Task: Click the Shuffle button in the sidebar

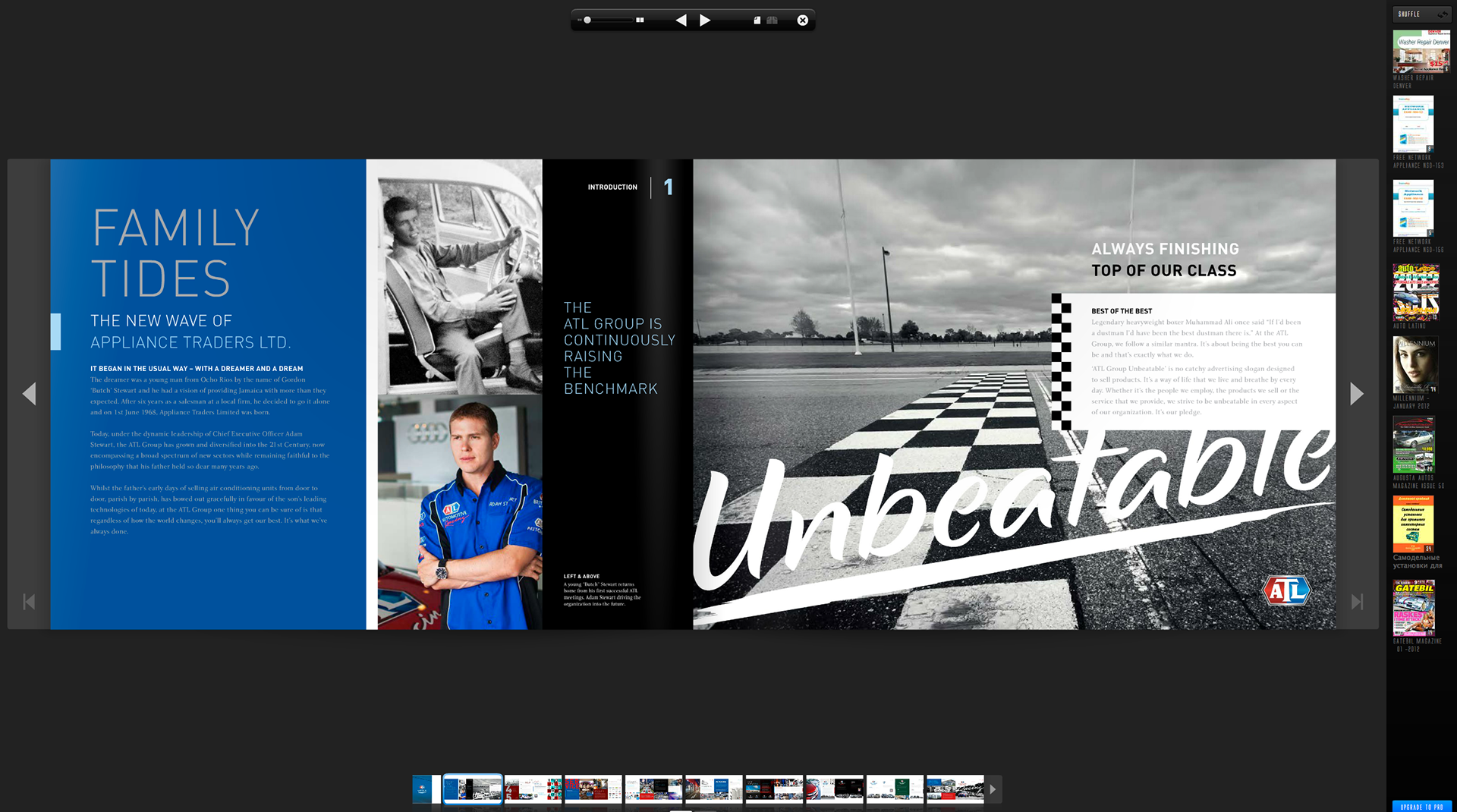Action: 1421,14
